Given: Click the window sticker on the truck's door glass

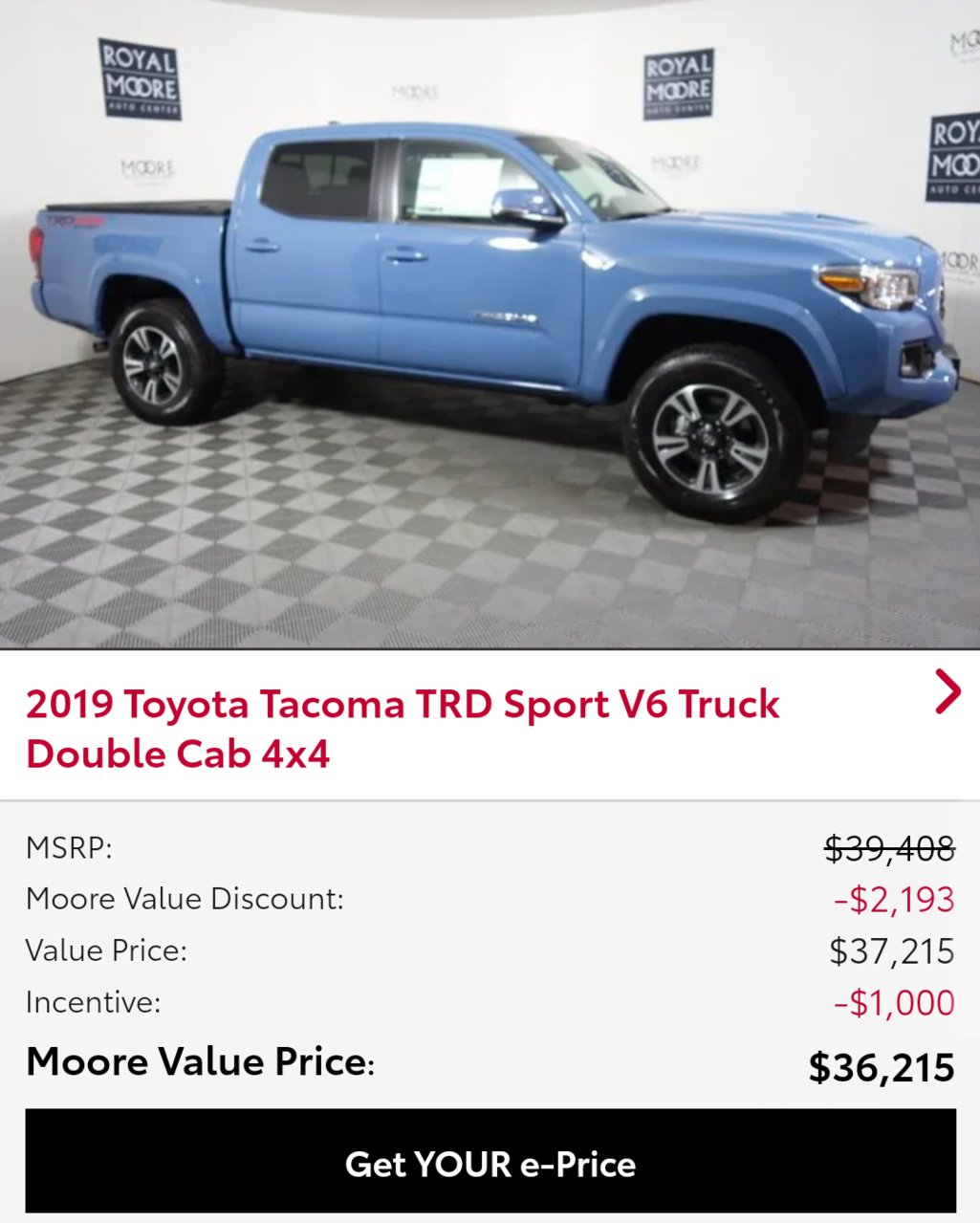Looking at the screenshot, I should [x=457, y=186].
